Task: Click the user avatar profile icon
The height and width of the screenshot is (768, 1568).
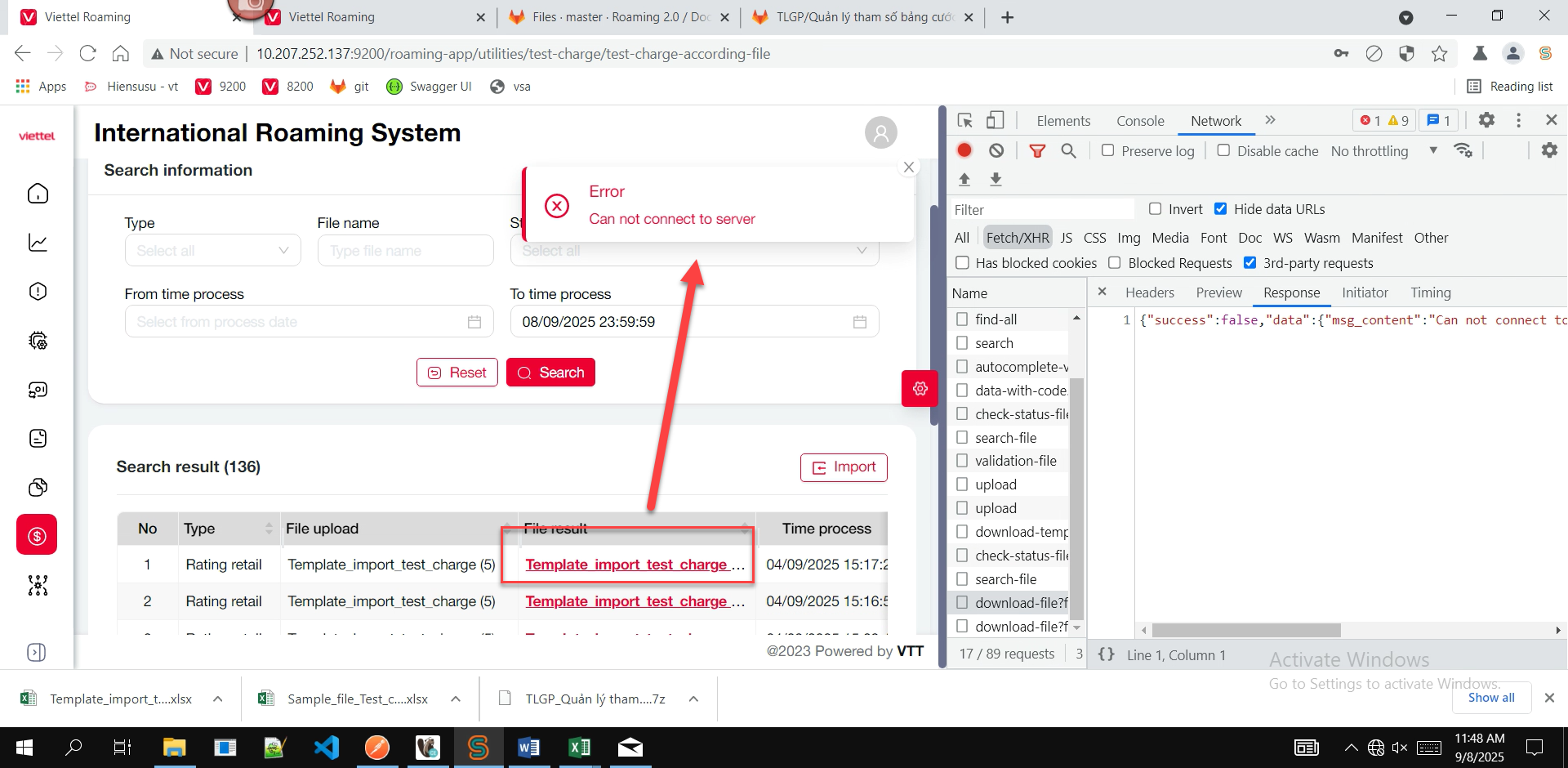Action: click(880, 132)
